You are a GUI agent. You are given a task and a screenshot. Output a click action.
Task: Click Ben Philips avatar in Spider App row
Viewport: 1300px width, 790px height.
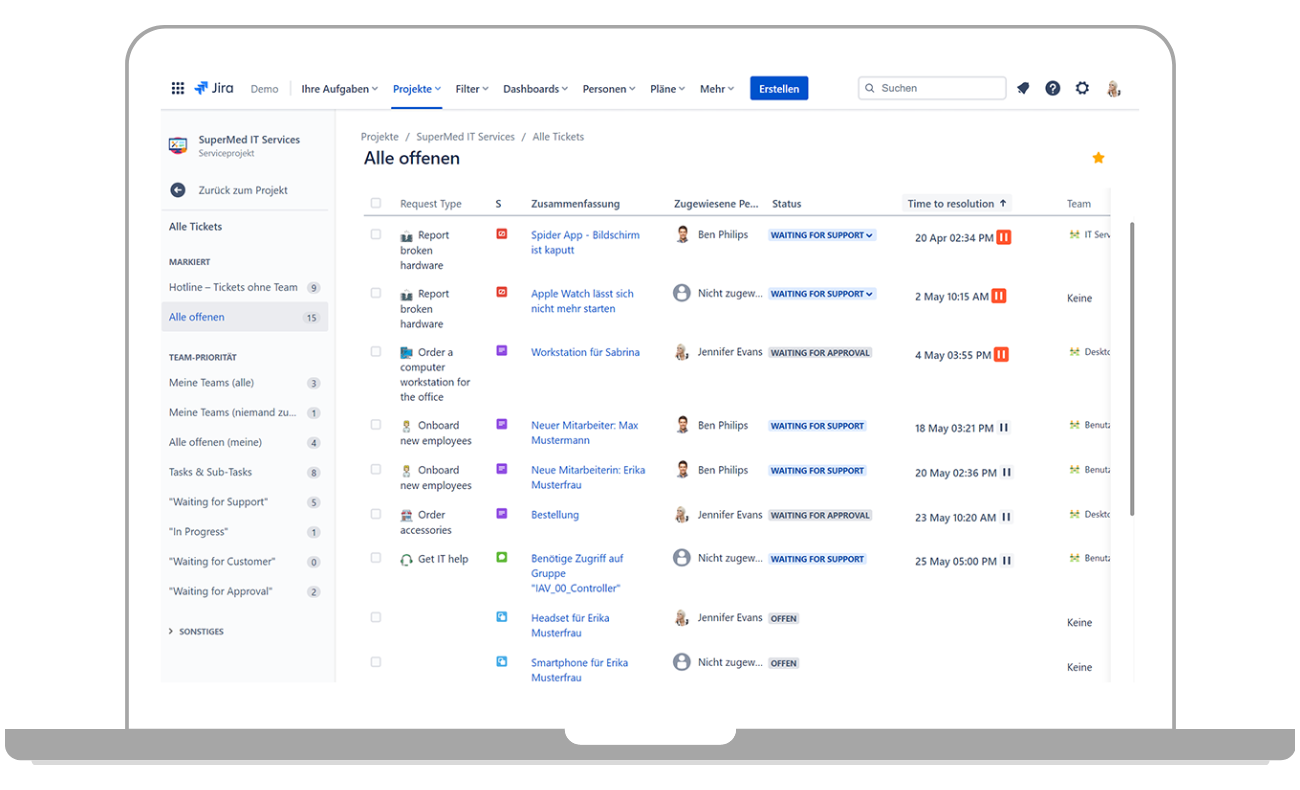click(682, 234)
